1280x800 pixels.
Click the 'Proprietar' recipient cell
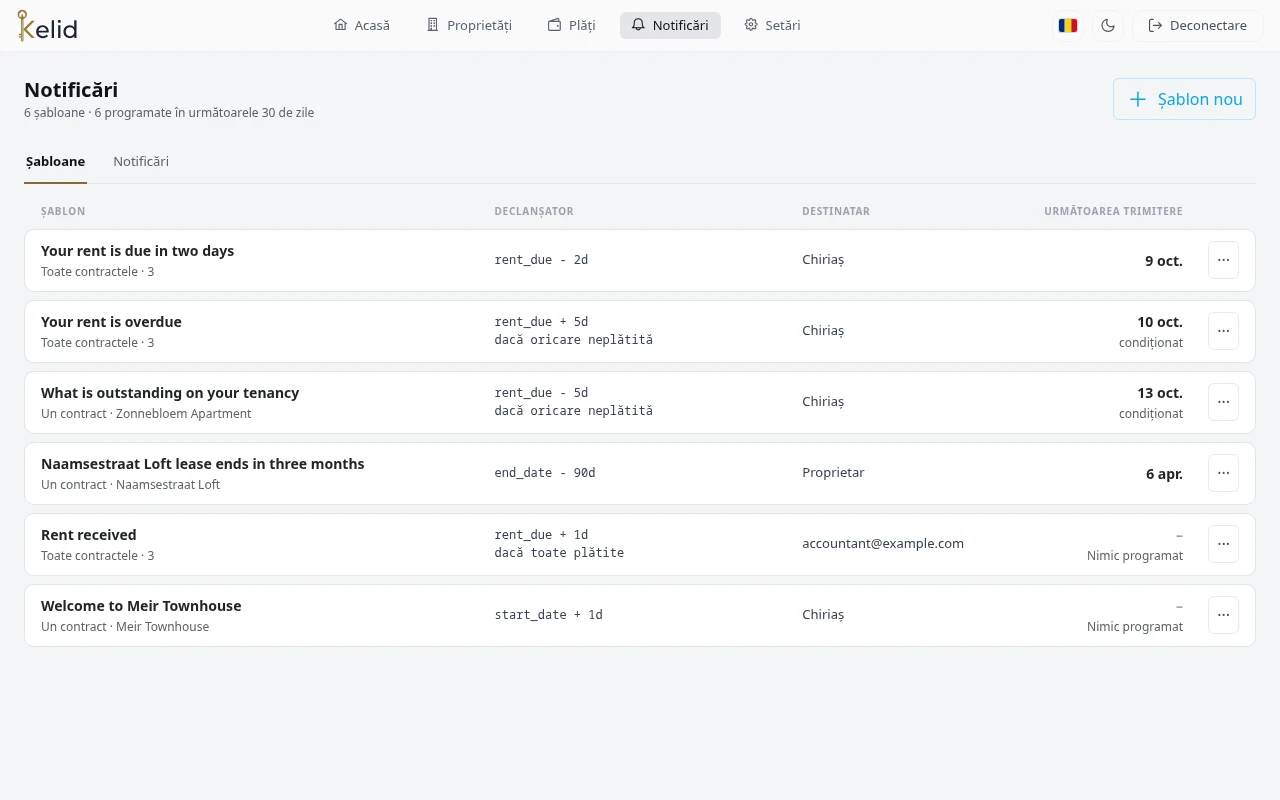[833, 473]
